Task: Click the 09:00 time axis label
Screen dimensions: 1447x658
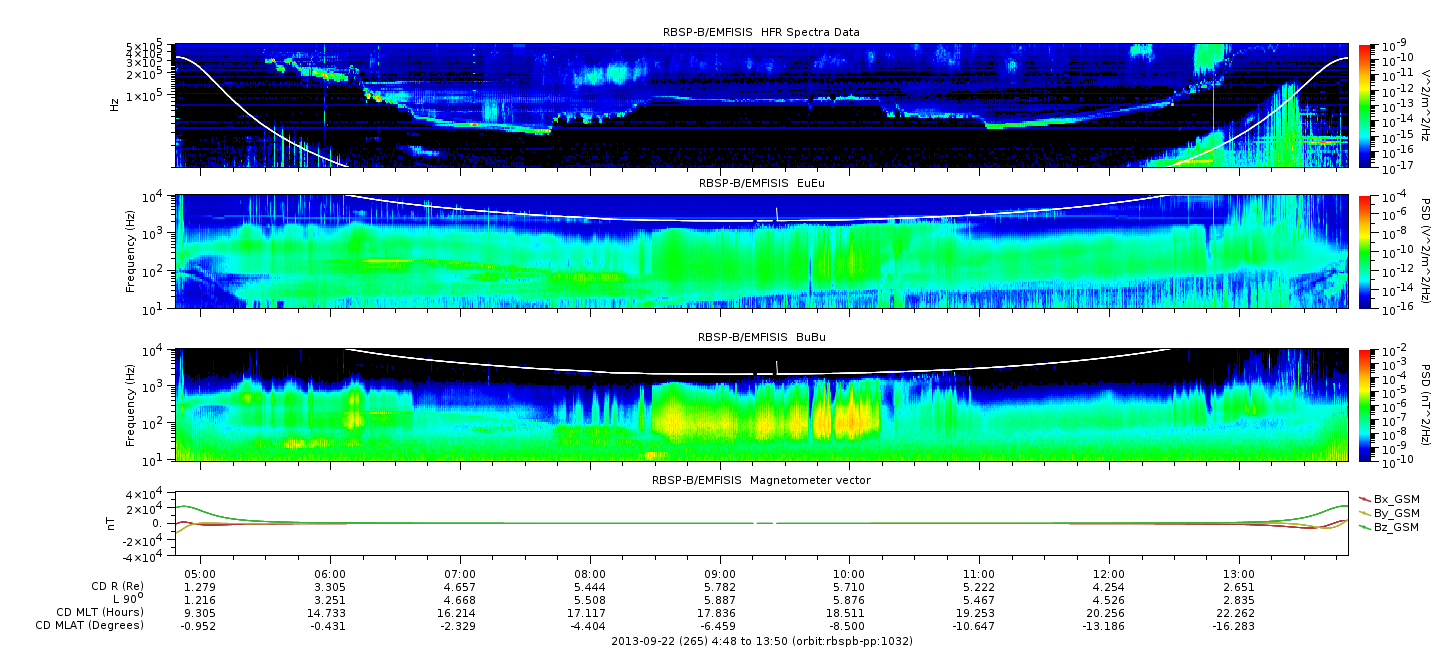Action: 720,574
